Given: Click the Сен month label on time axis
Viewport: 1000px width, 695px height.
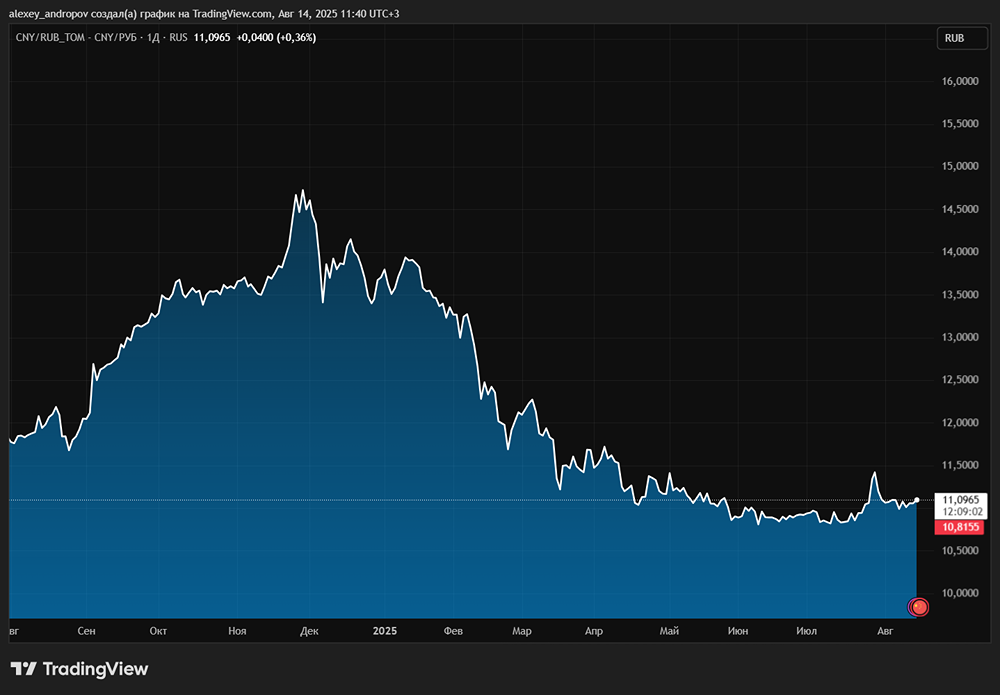Looking at the screenshot, I should pyautogui.click(x=86, y=631).
